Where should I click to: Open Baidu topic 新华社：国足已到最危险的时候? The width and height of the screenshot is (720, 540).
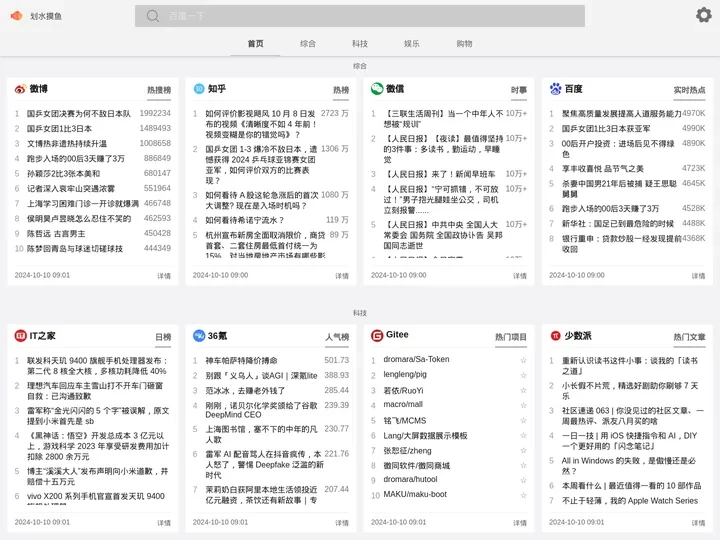click(x=618, y=224)
